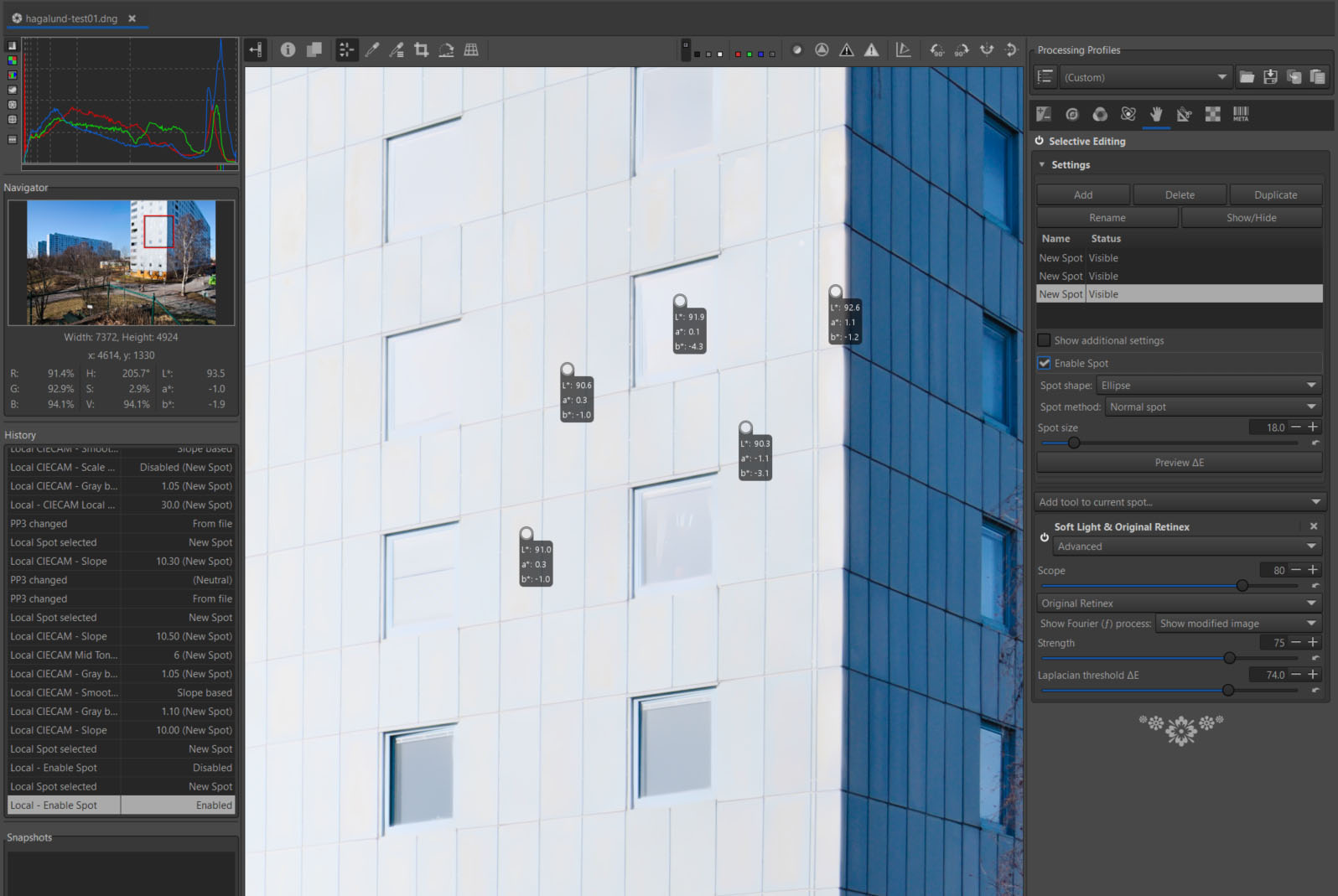
Task: Switch to the Meta data tab
Action: point(1240,114)
